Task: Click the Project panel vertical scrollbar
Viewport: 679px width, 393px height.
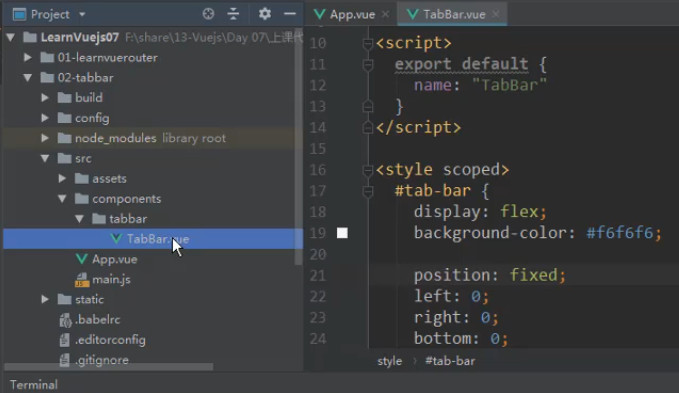Action: (x=298, y=146)
